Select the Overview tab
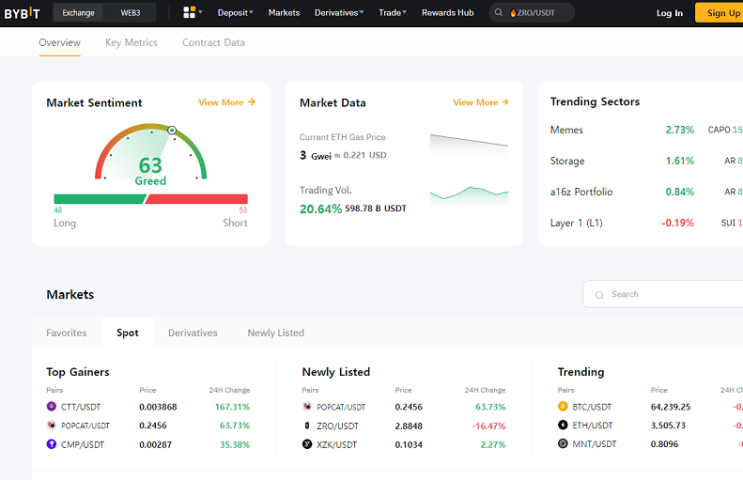 pos(60,43)
